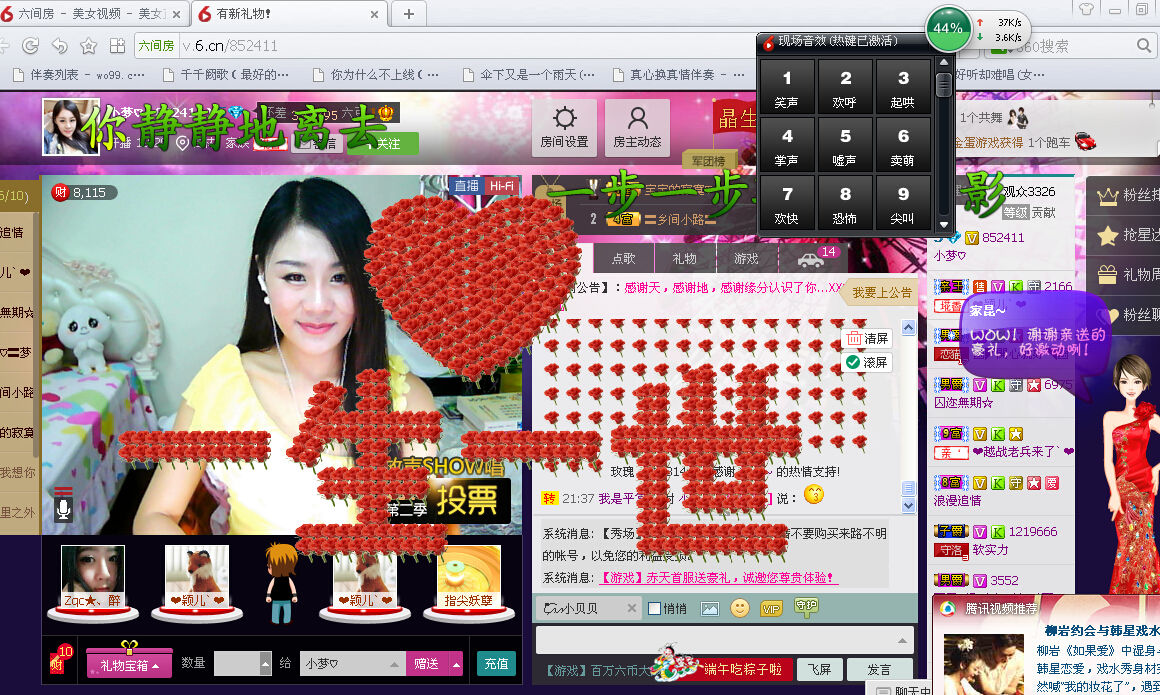1160x695 pixels.
Task: Play sound effect 8 恐怖
Action: tap(845, 202)
